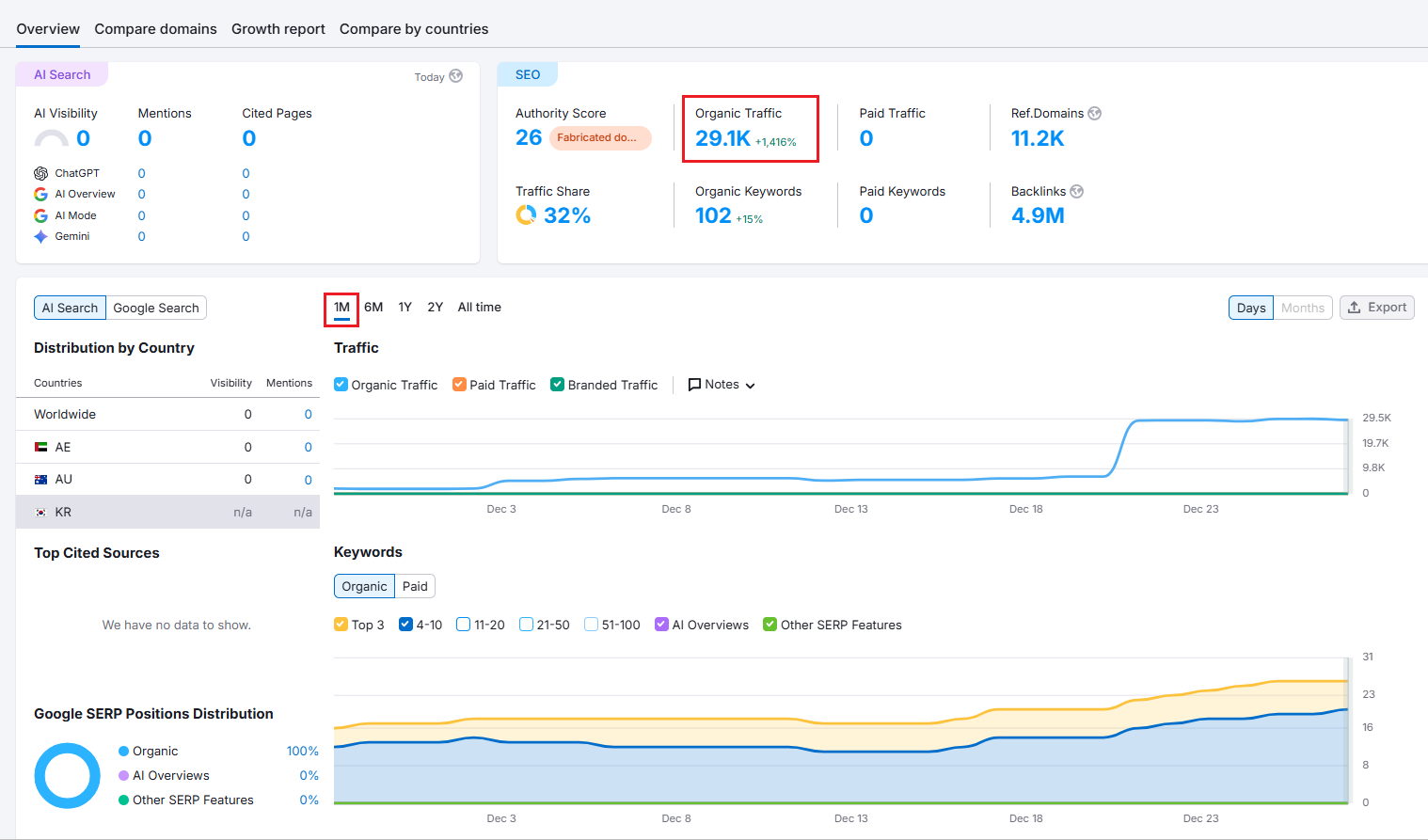The width and height of the screenshot is (1428, 840).
Task: Click the Google AI Overview icon
Action: click(x=40, y=194)
